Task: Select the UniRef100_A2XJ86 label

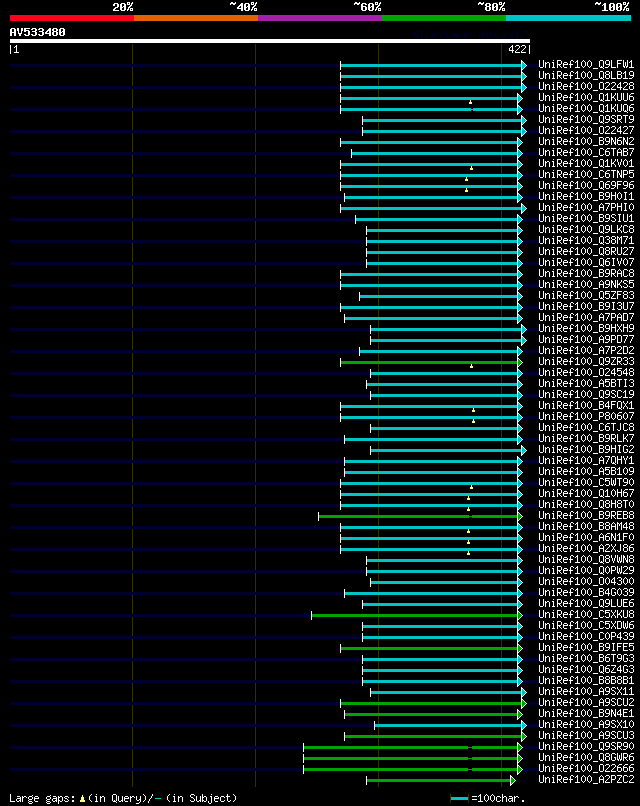Action: [586, 548]
